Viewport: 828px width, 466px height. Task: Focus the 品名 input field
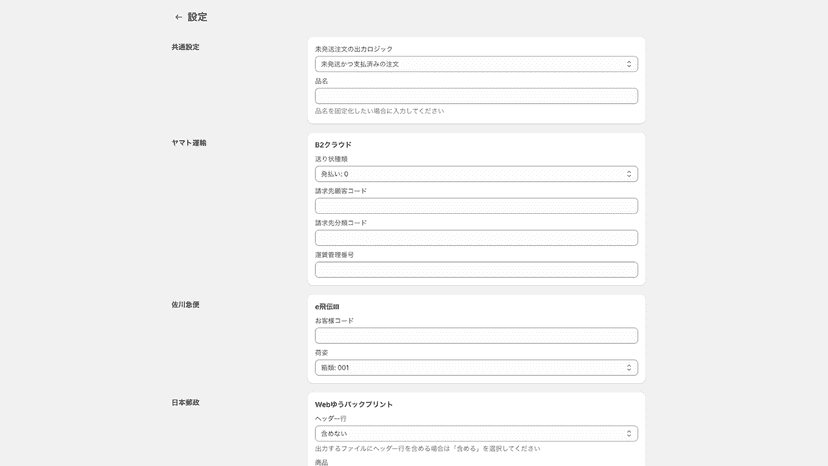pos(476,96)
